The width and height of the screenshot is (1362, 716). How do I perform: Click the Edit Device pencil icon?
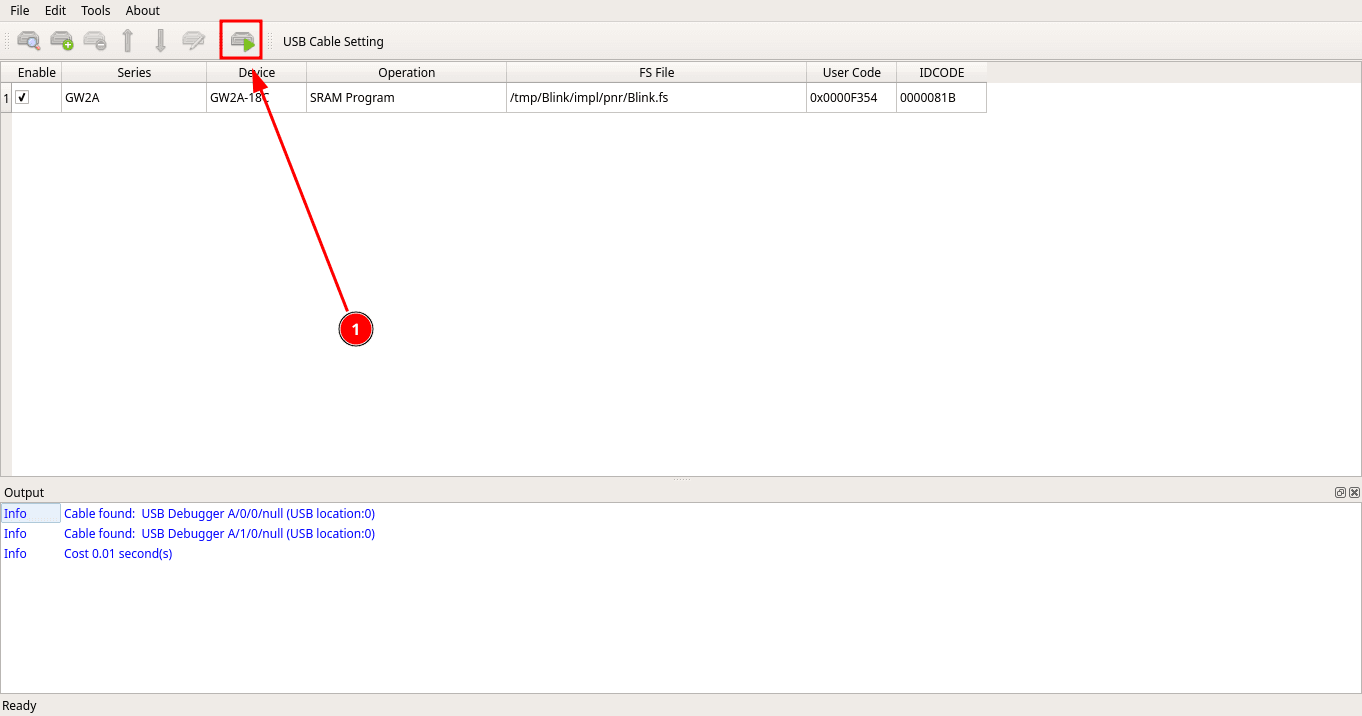(x=193, y=41)
